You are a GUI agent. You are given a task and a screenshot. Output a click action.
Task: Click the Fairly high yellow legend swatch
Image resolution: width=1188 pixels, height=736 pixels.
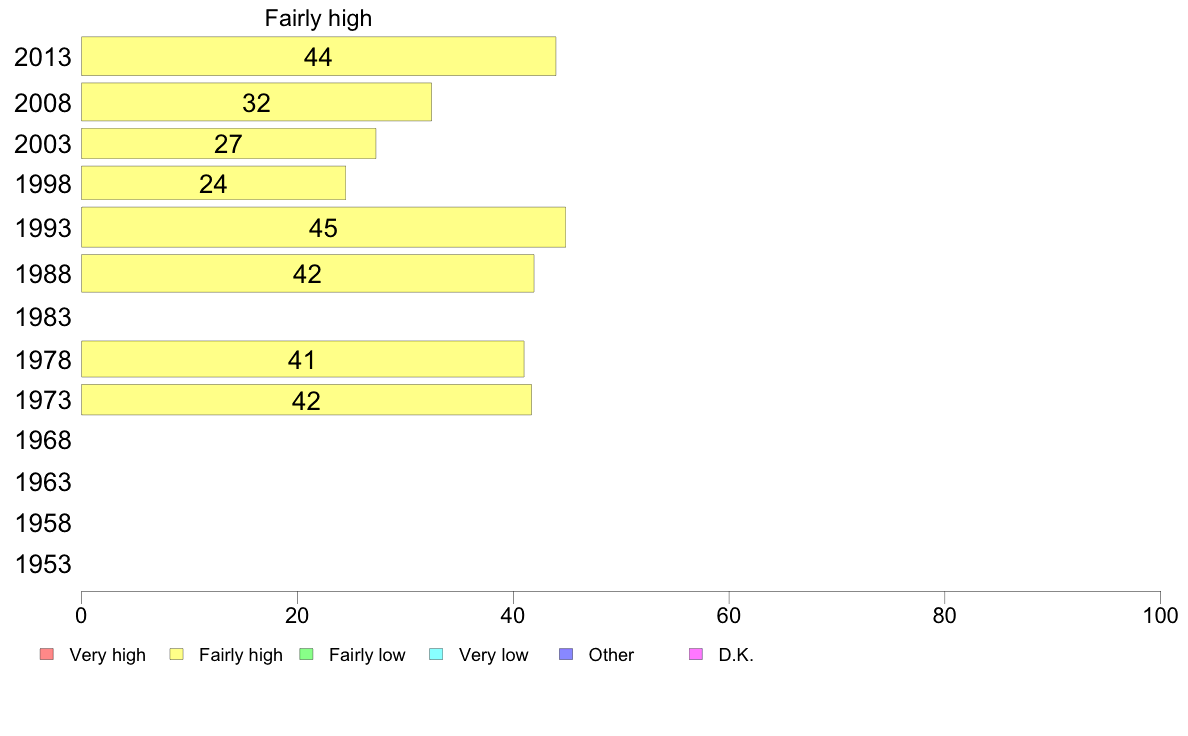tap(177, 654)
